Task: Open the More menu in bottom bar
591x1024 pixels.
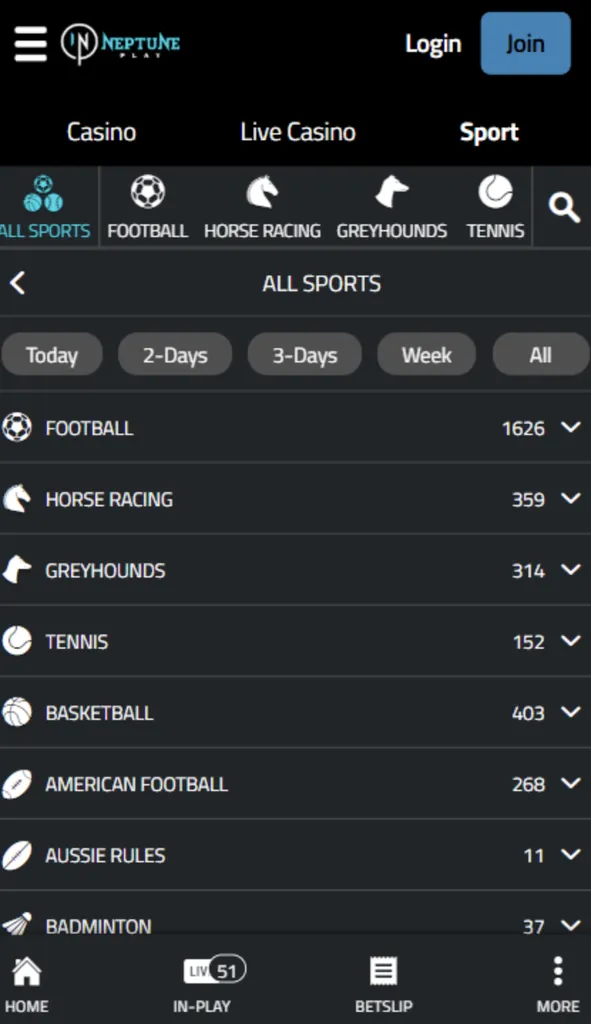Action: [x=557, y=982]
